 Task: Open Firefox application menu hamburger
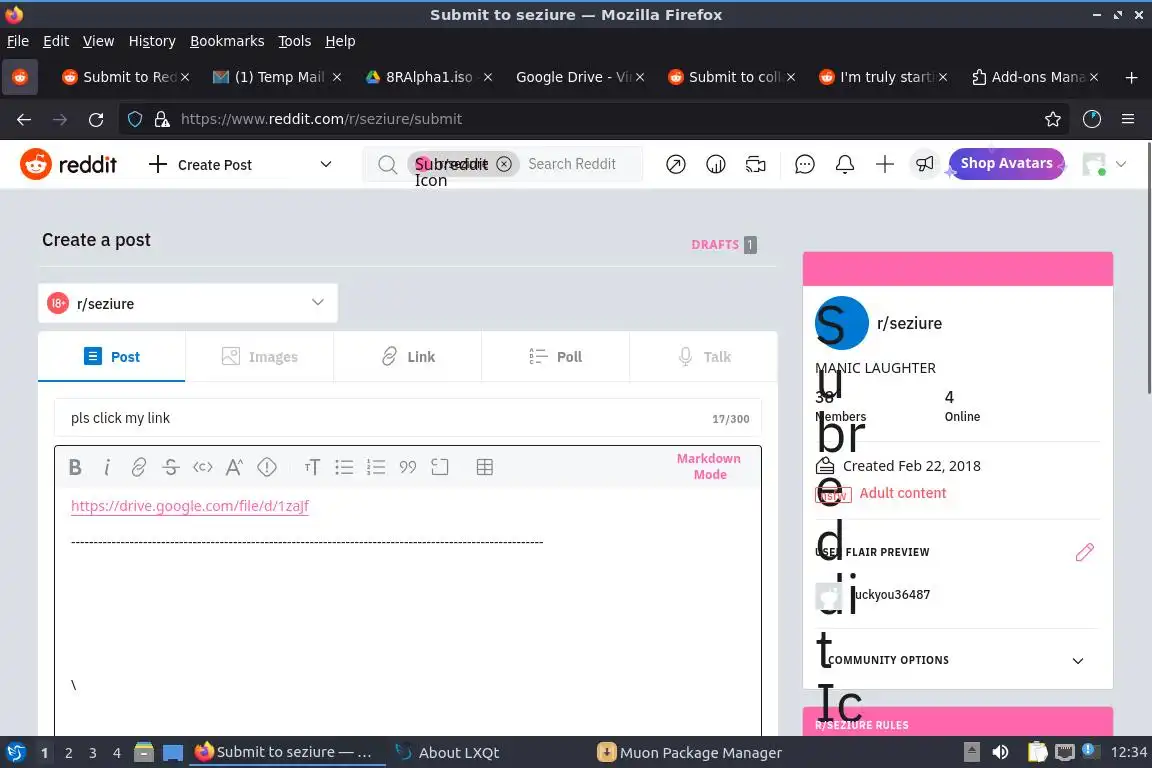(x=1128, y=119)
